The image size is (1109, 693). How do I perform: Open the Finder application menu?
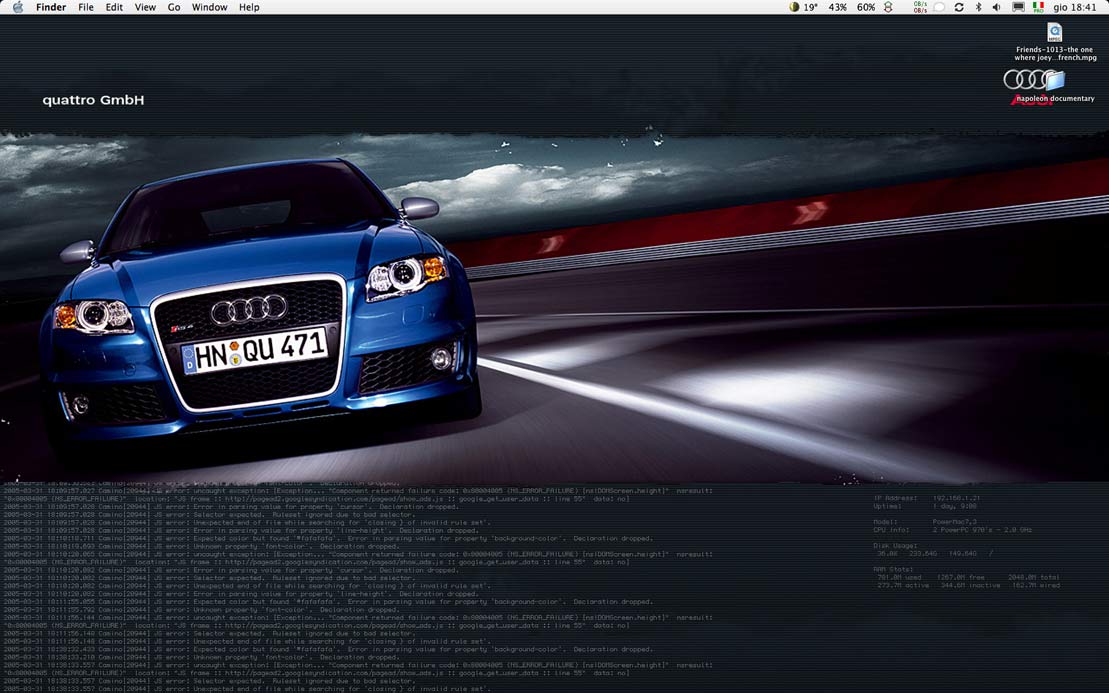51,7
